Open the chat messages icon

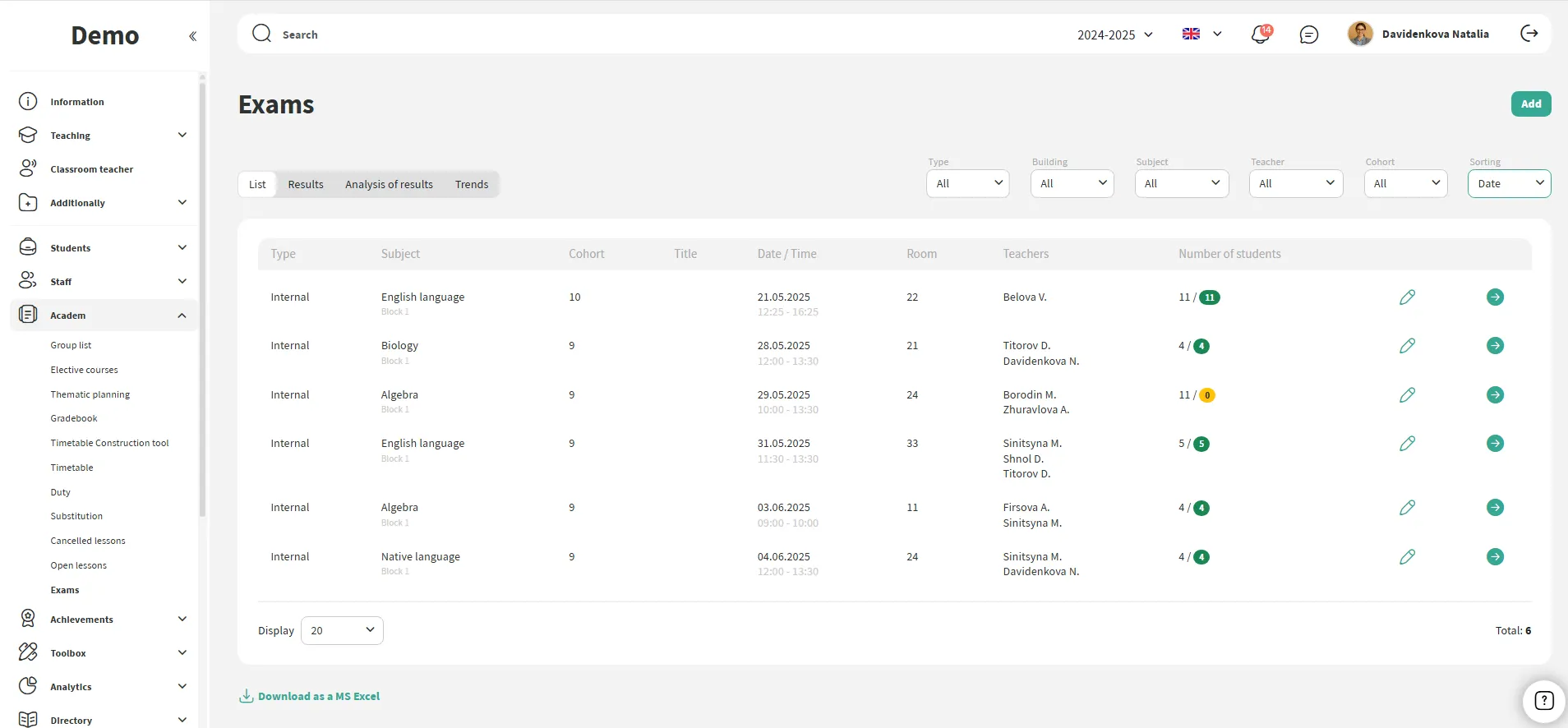1308,35
